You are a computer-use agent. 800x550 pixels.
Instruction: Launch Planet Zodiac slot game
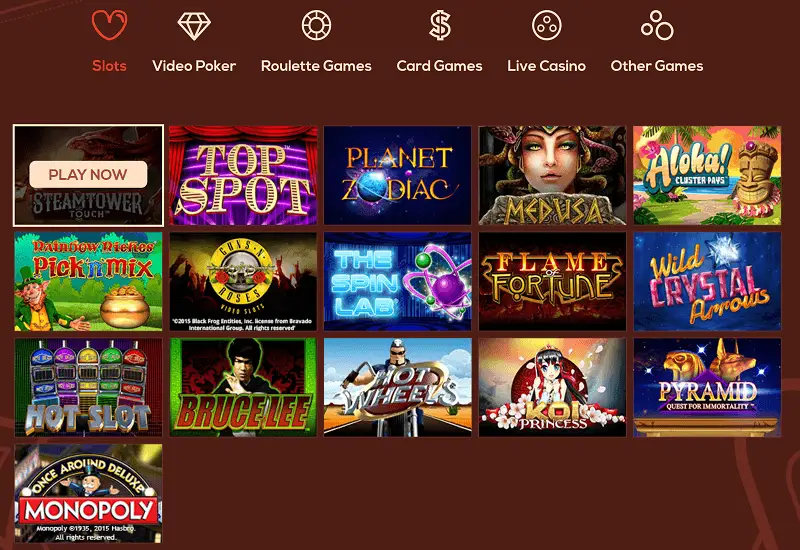tap(397, 176)
